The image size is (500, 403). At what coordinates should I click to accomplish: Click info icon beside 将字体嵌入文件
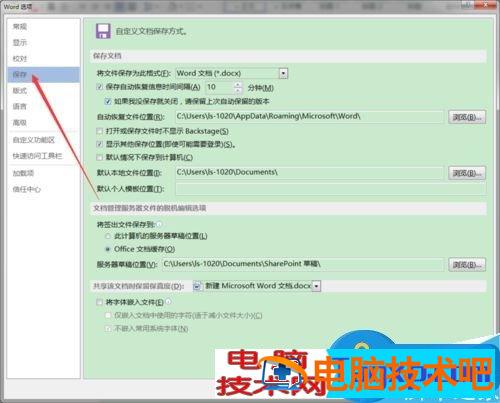(168, 302)
